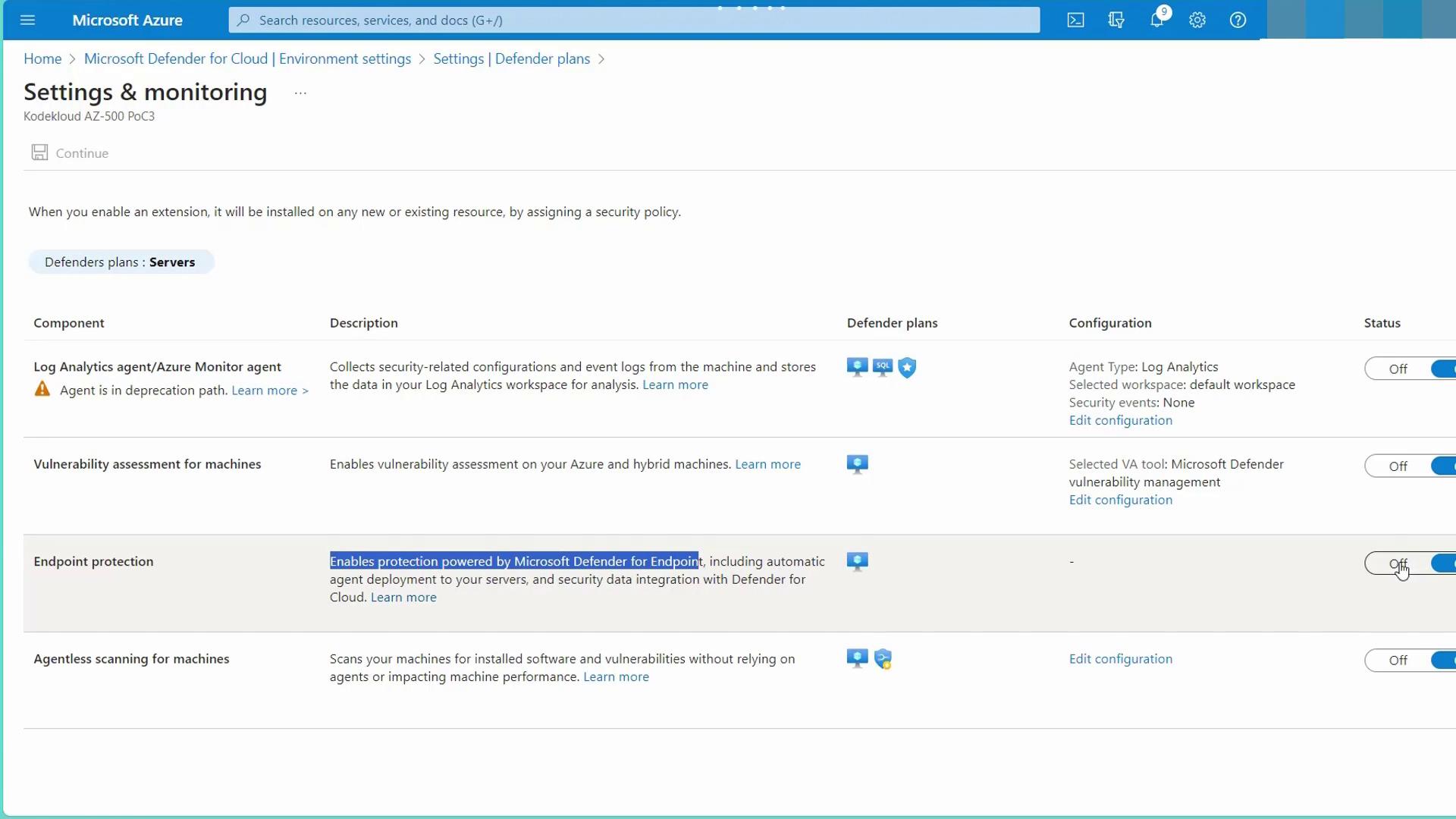Screen dimensions: 1456x819
Task: Click the deprecation warning triangle icon
Action: (x=42, y=390)
